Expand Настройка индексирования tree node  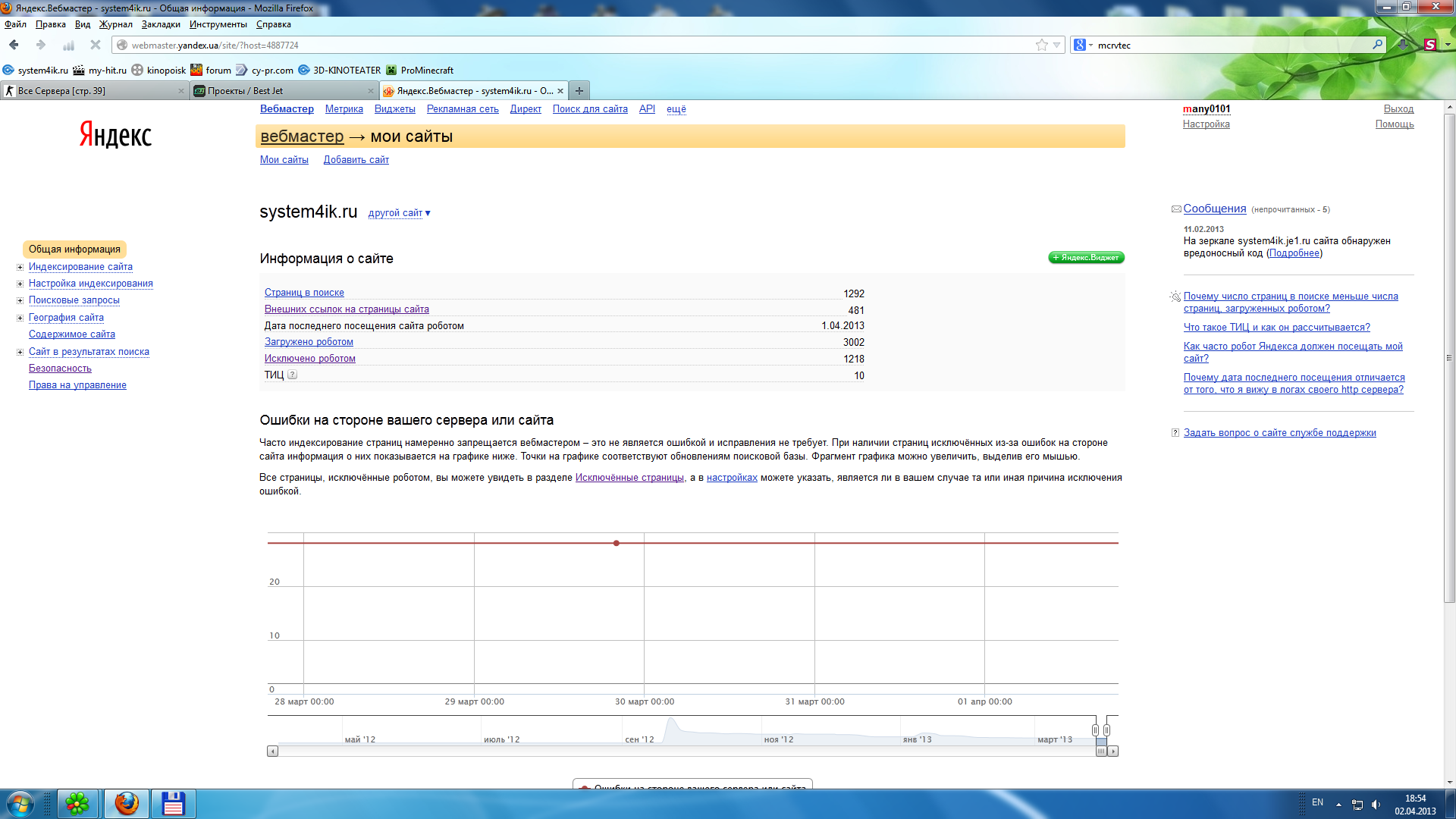pyautogui.click(x=20, y=284)
